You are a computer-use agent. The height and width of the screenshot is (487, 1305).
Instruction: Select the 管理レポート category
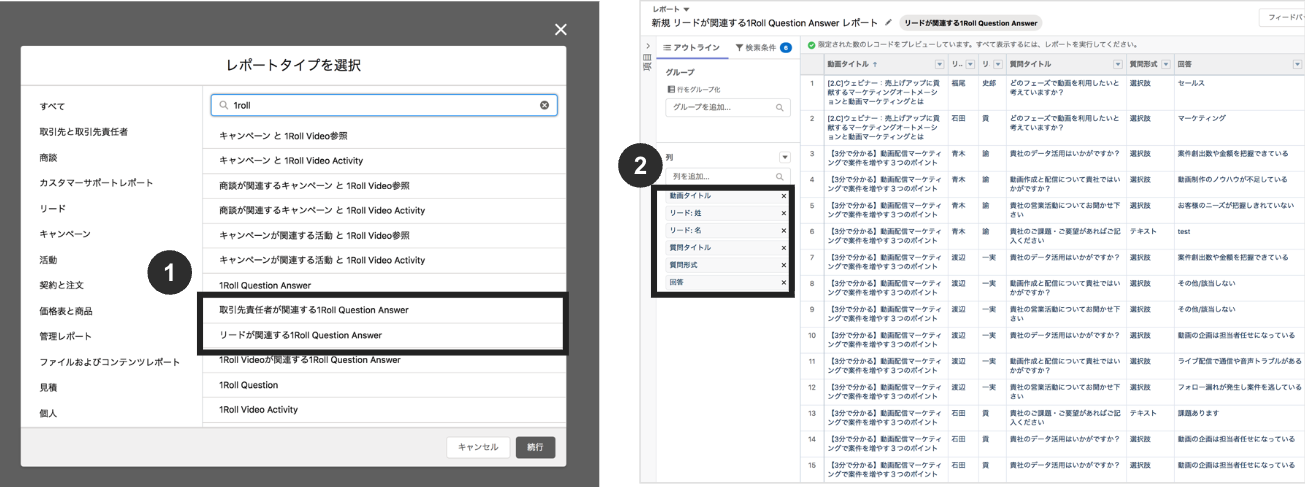pos(65,336)
